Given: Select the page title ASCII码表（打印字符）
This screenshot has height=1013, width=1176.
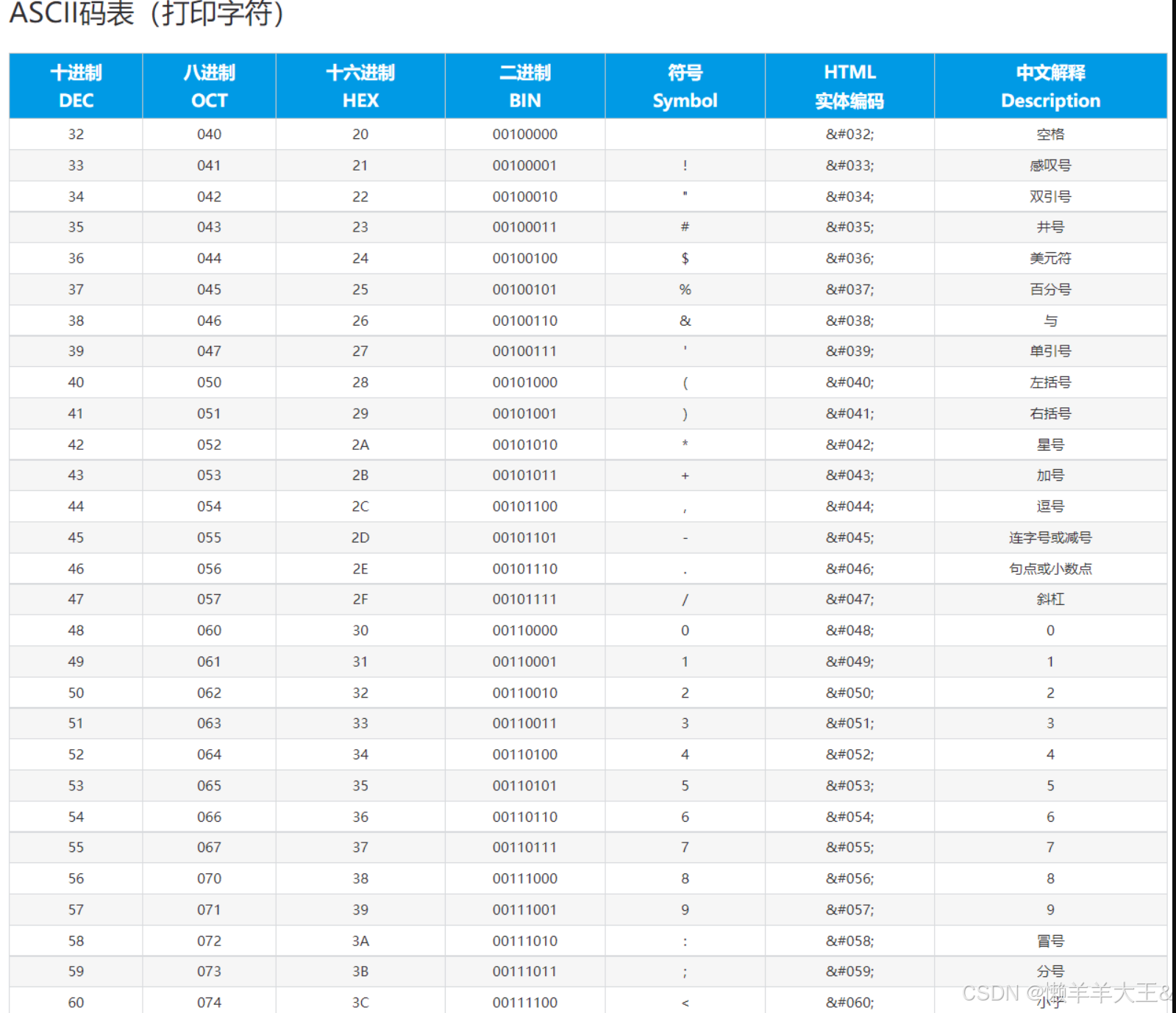Looking at the screenshot, I should [147, 12].
